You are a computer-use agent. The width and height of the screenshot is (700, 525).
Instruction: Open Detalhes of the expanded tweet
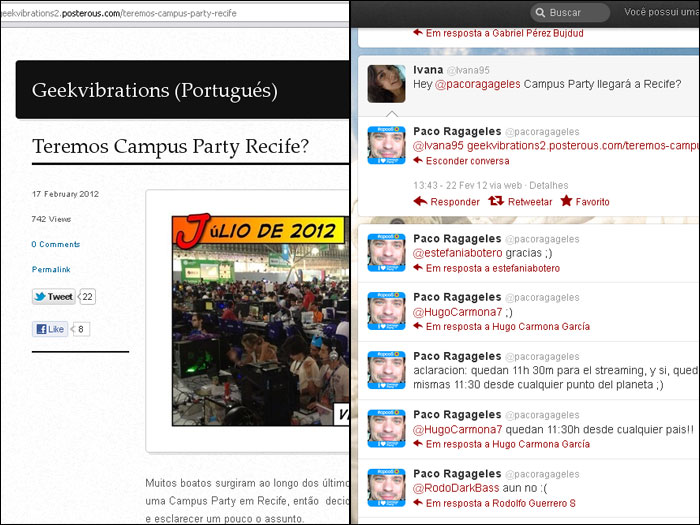pyautogui.click(x=549, y=185)
